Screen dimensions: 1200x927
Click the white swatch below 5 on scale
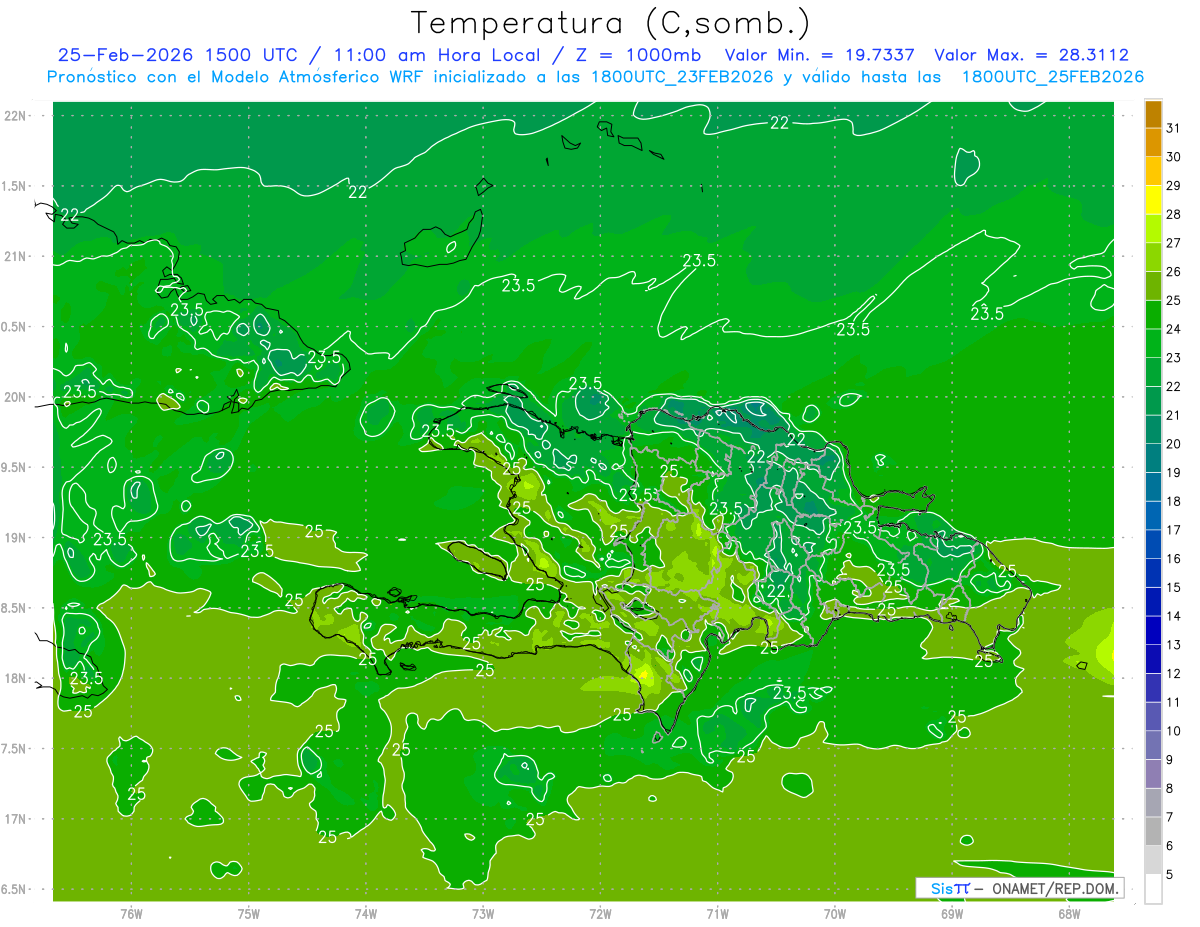1153,889
